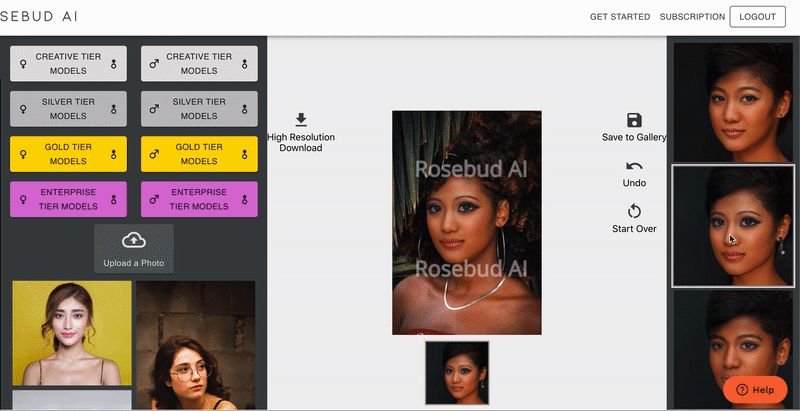Click the Save to Gallery label
Screen dimensions: 800x411
click(634, 137)
